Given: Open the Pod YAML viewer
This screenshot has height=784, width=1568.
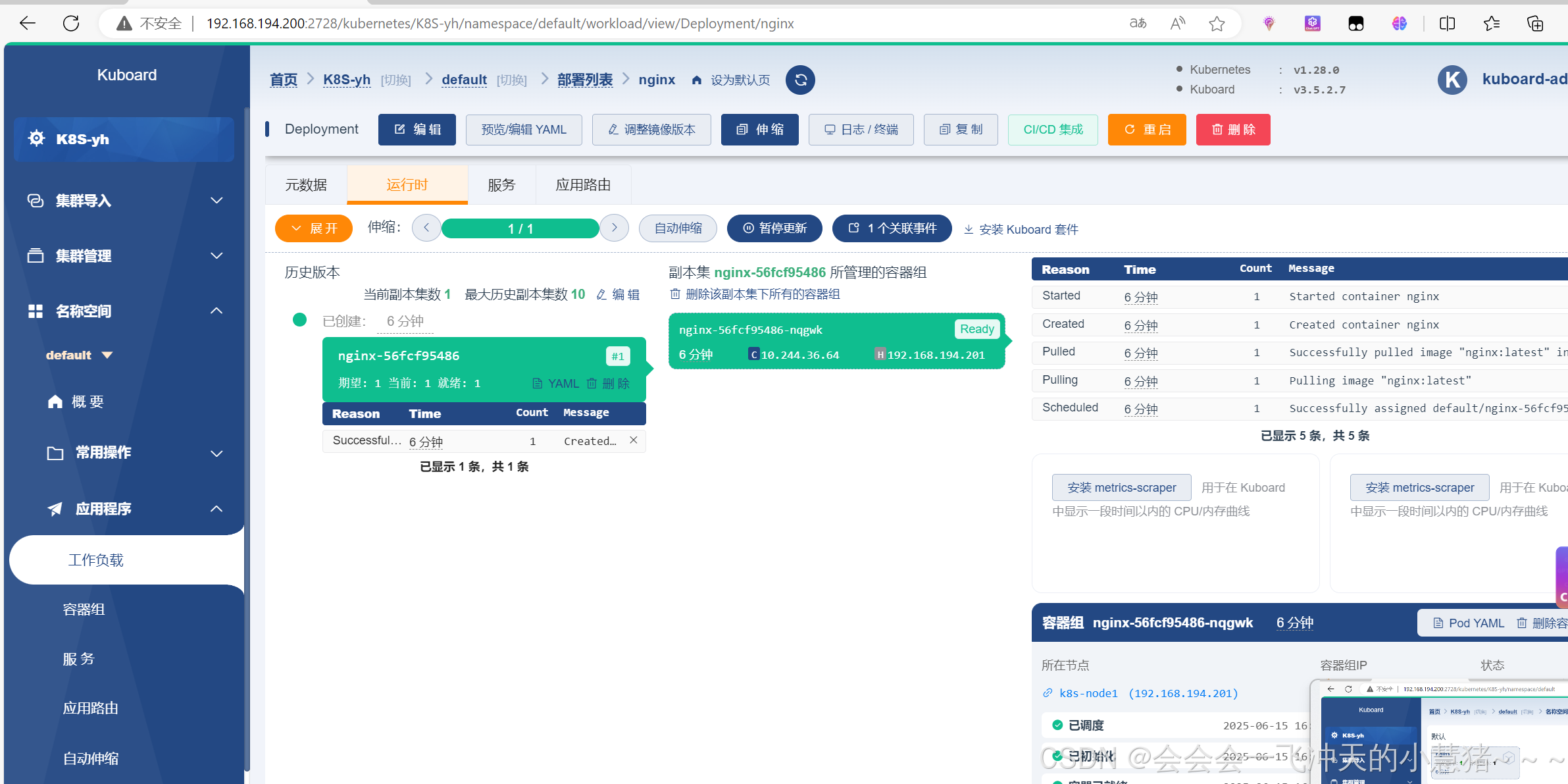Looking at the screenshot, I should click(x=1469, y=623).
